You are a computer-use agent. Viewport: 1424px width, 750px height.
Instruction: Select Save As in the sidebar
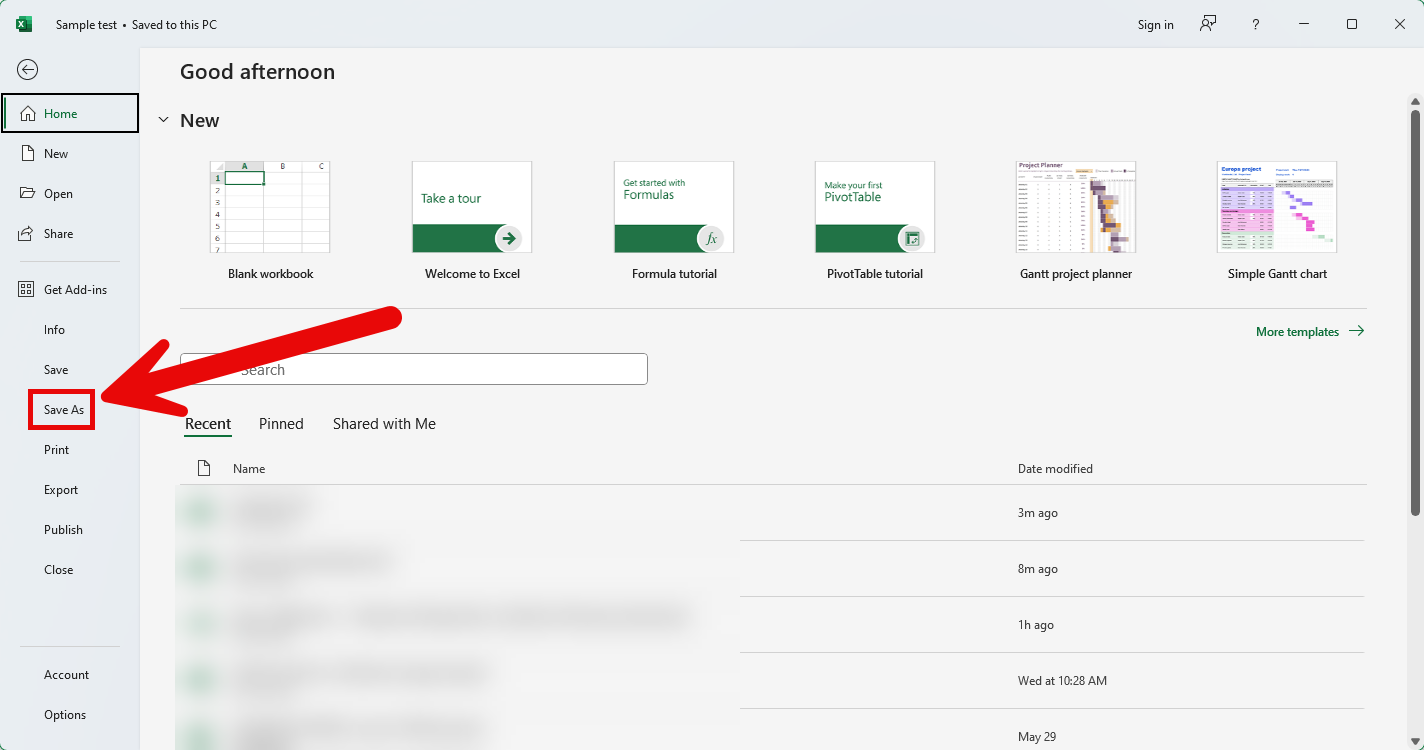pyautogui.click(x=63, y=410)
